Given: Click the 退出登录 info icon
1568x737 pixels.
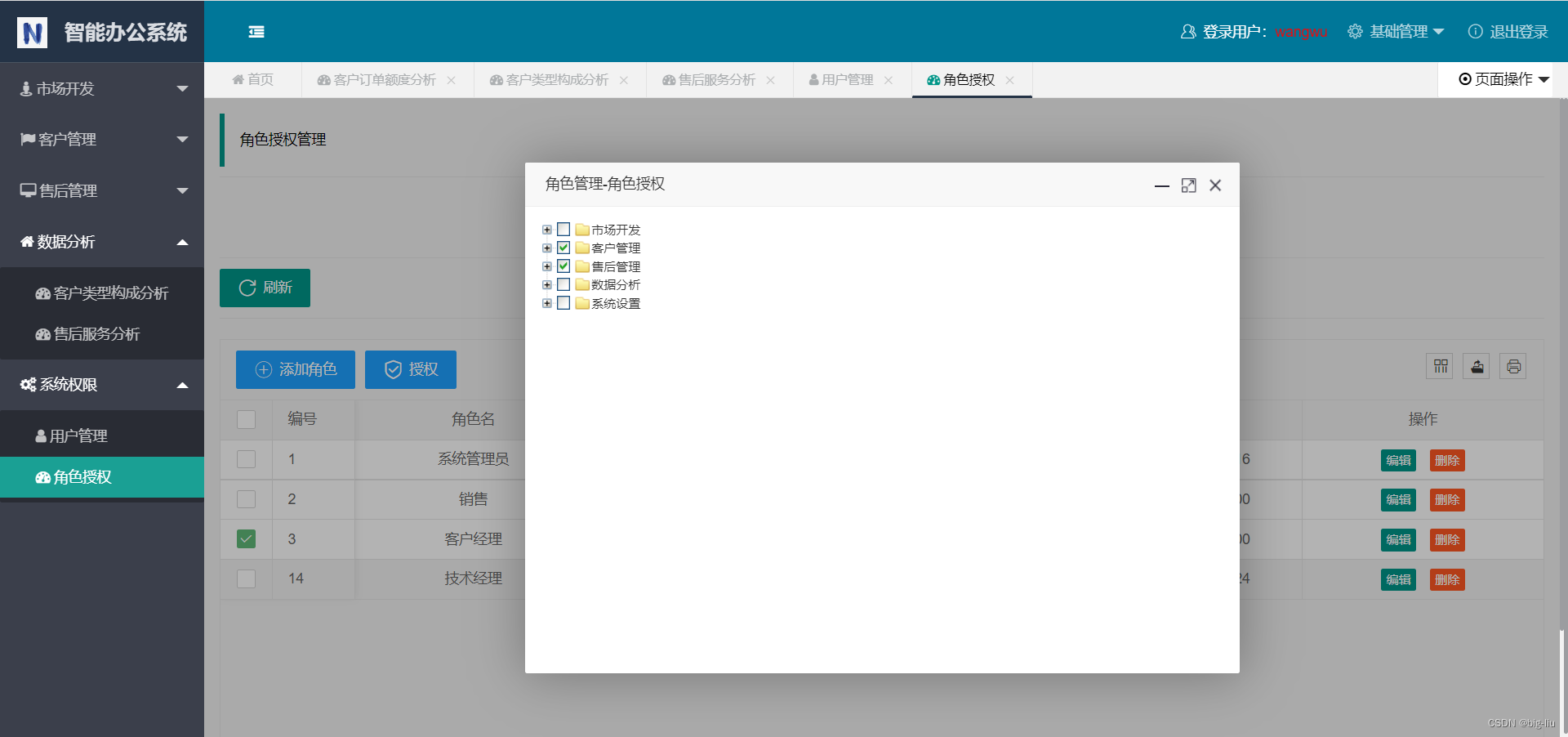Looking at the screenshot, I should (1475, 31).
